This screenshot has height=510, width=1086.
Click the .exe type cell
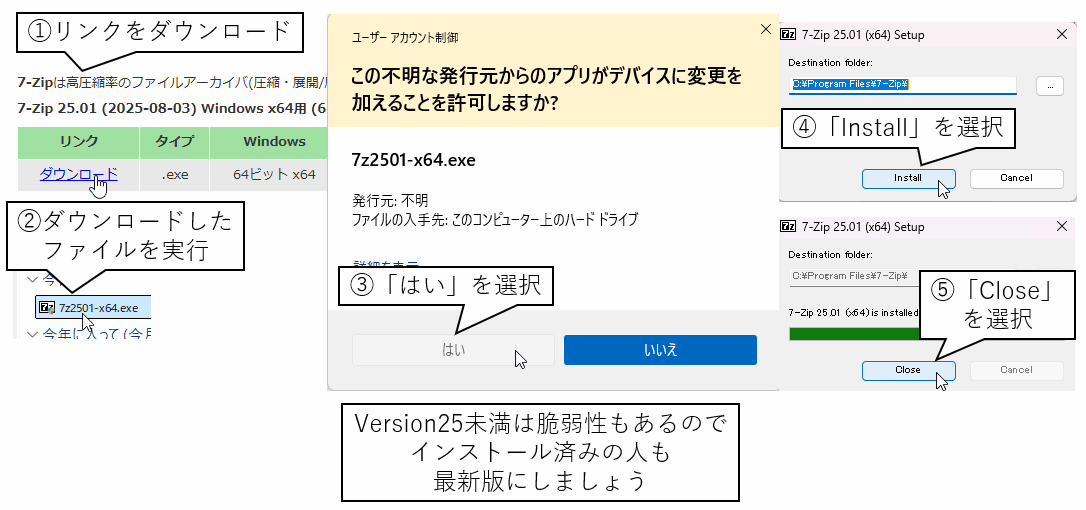pyautogui.click(x=175, y=175)
